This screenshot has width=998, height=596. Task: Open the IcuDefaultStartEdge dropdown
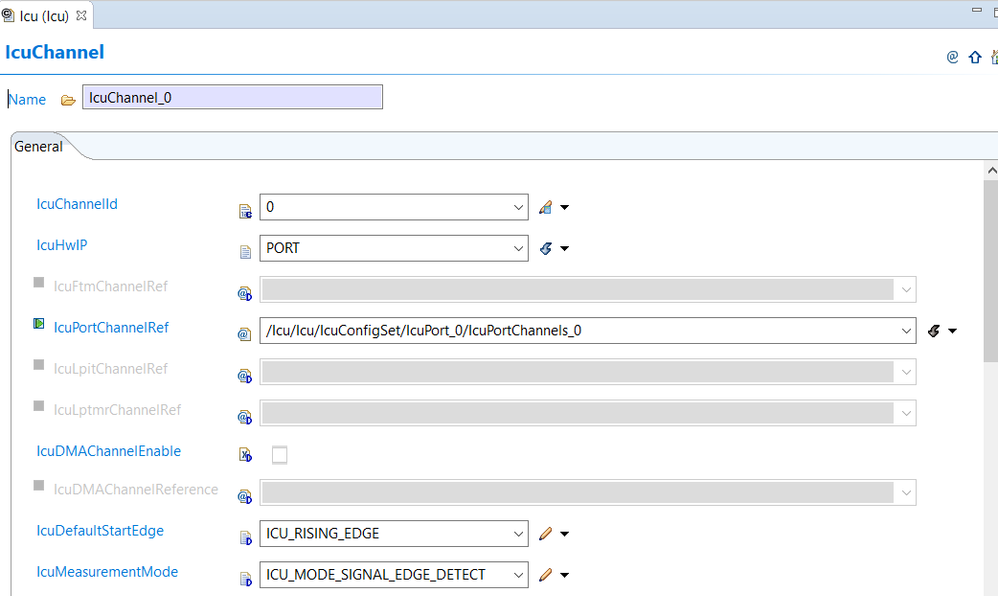518,534
